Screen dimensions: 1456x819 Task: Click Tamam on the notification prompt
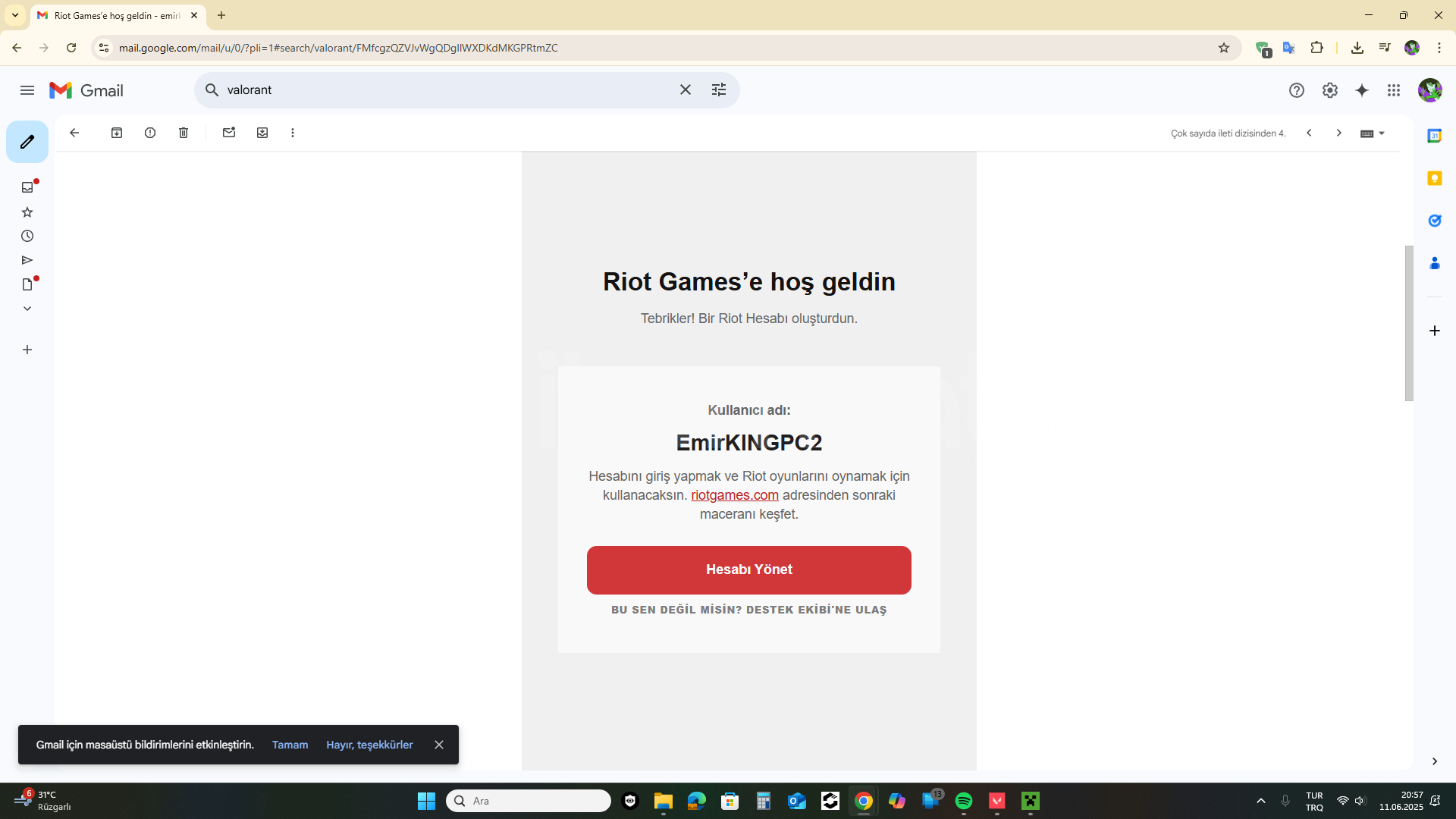pyautogui.click(x=290, y=745)
